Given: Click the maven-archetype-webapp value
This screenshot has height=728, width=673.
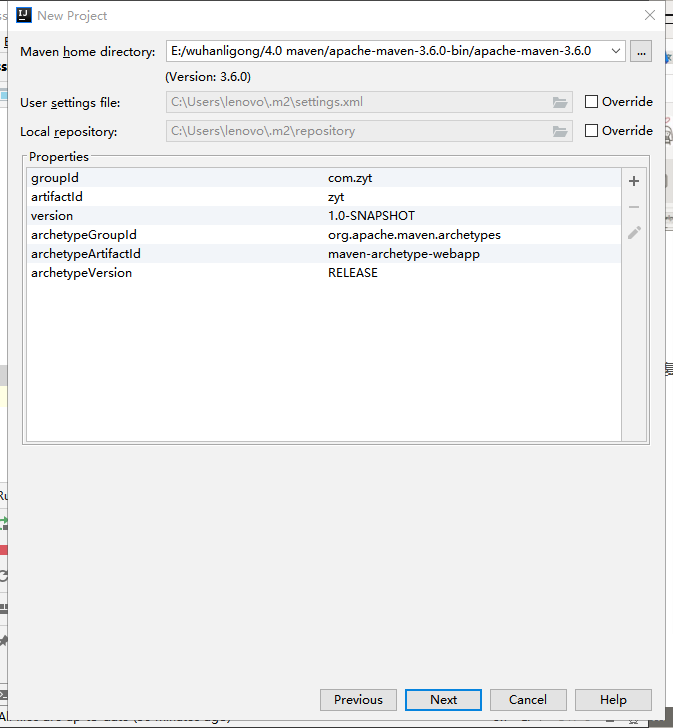Looking at the screenshot, I should point(404,254).
